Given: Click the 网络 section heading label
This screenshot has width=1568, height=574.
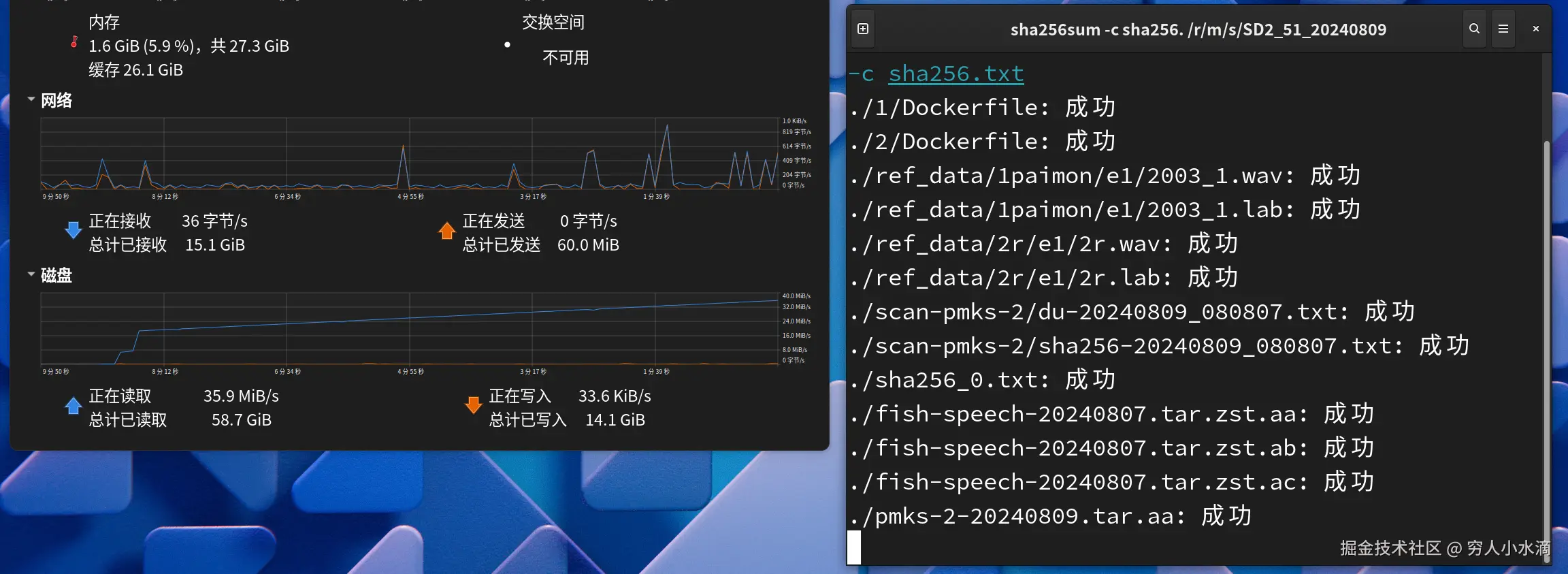Looking at the screenshot, I should [56, 101].
